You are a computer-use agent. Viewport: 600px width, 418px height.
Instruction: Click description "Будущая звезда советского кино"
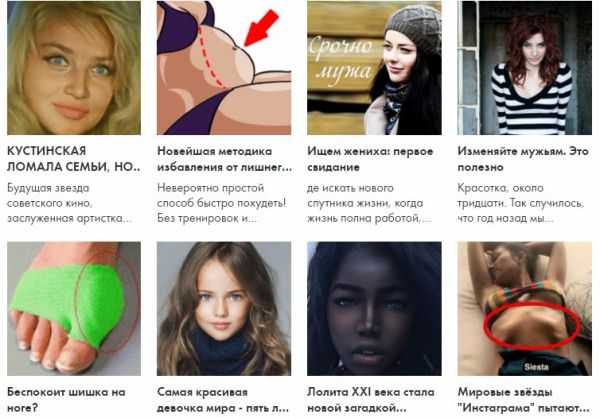[70, 203]
